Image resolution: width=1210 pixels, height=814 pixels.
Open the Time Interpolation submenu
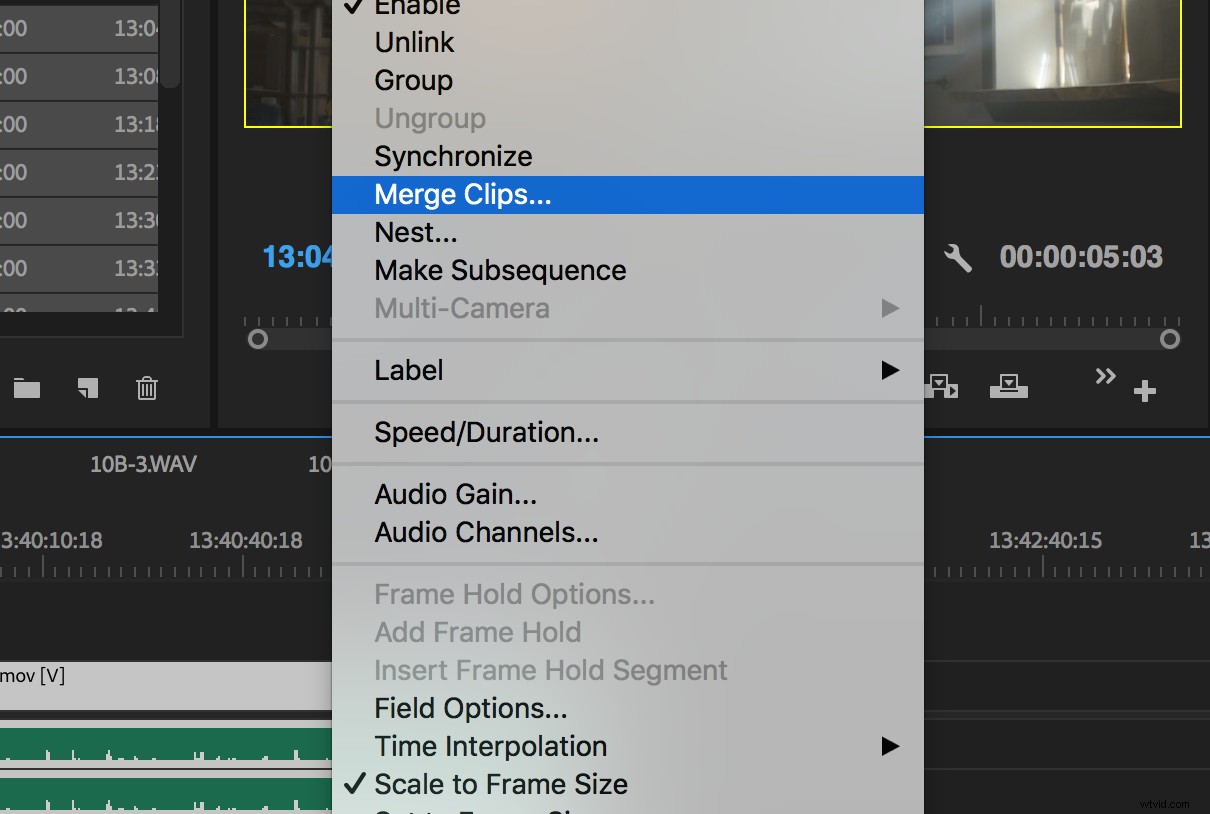coord(490,746)
